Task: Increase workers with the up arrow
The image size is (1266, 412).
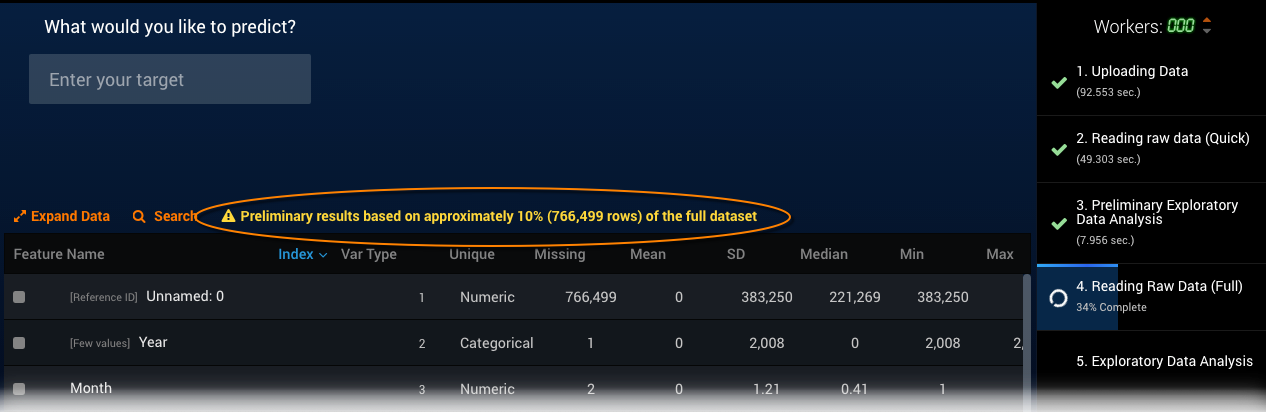Action: 1207,20
